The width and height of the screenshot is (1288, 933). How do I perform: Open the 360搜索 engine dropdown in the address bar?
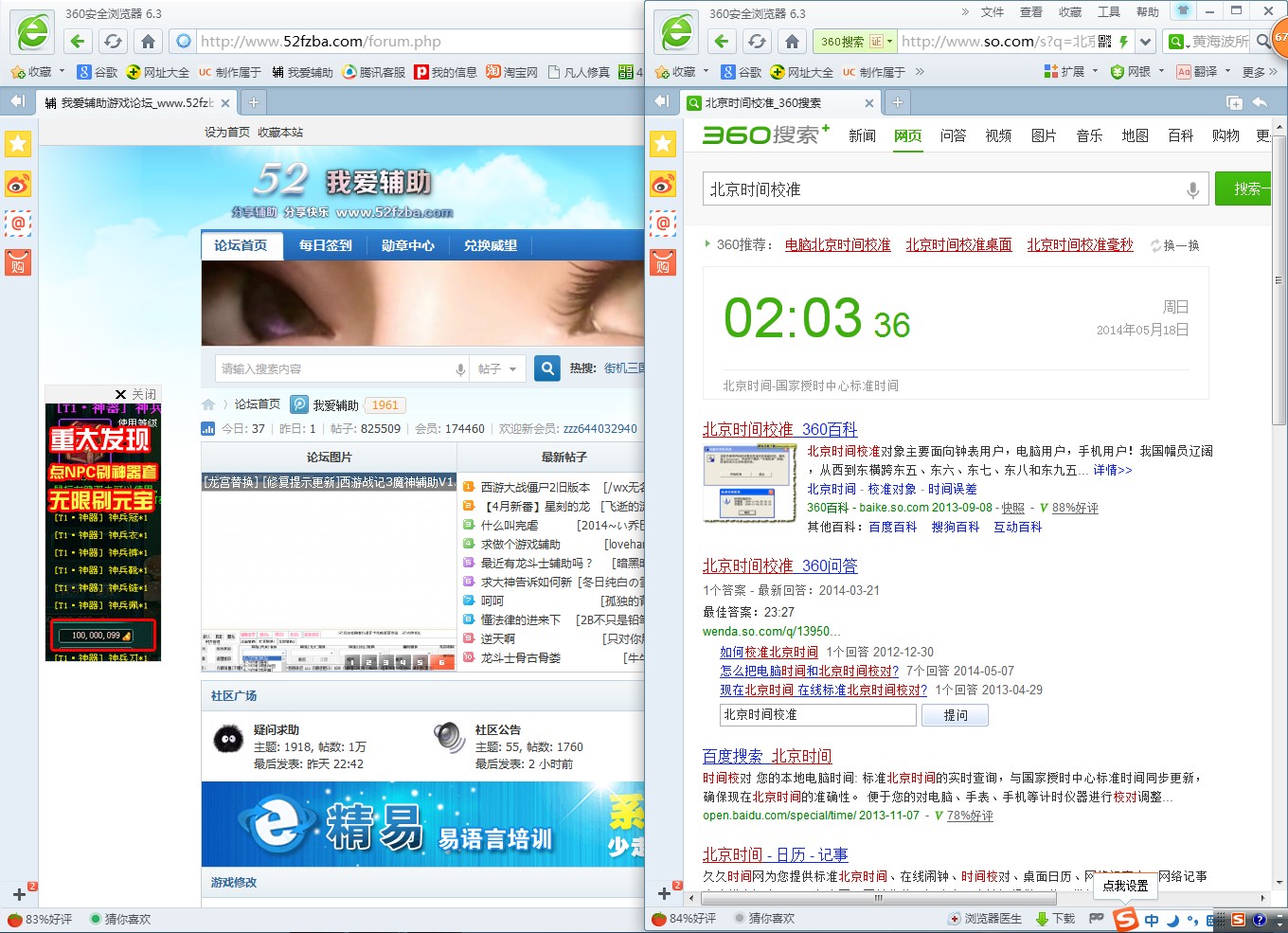click(889, 42)
